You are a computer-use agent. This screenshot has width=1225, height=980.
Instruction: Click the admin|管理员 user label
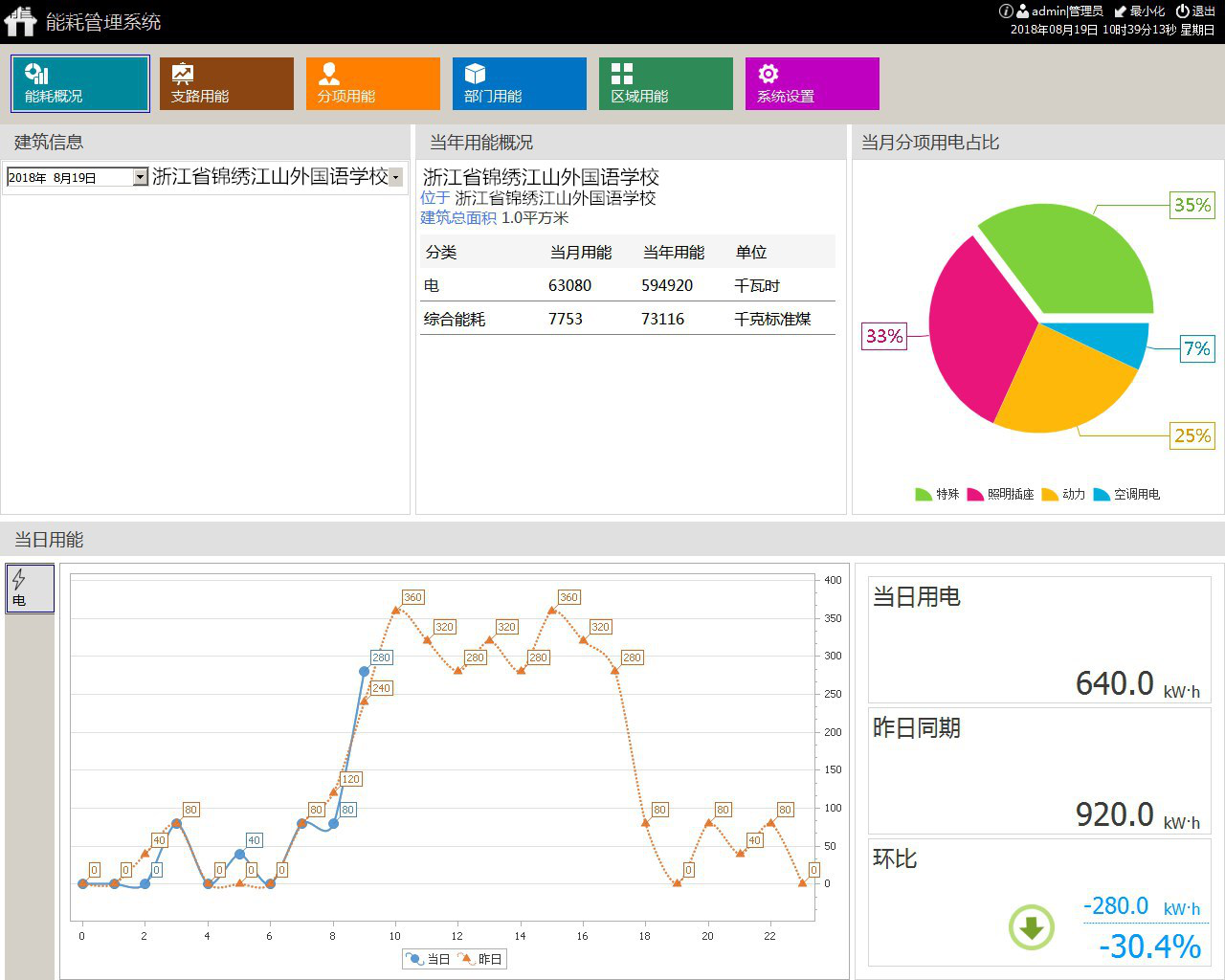click(1060, 11)
